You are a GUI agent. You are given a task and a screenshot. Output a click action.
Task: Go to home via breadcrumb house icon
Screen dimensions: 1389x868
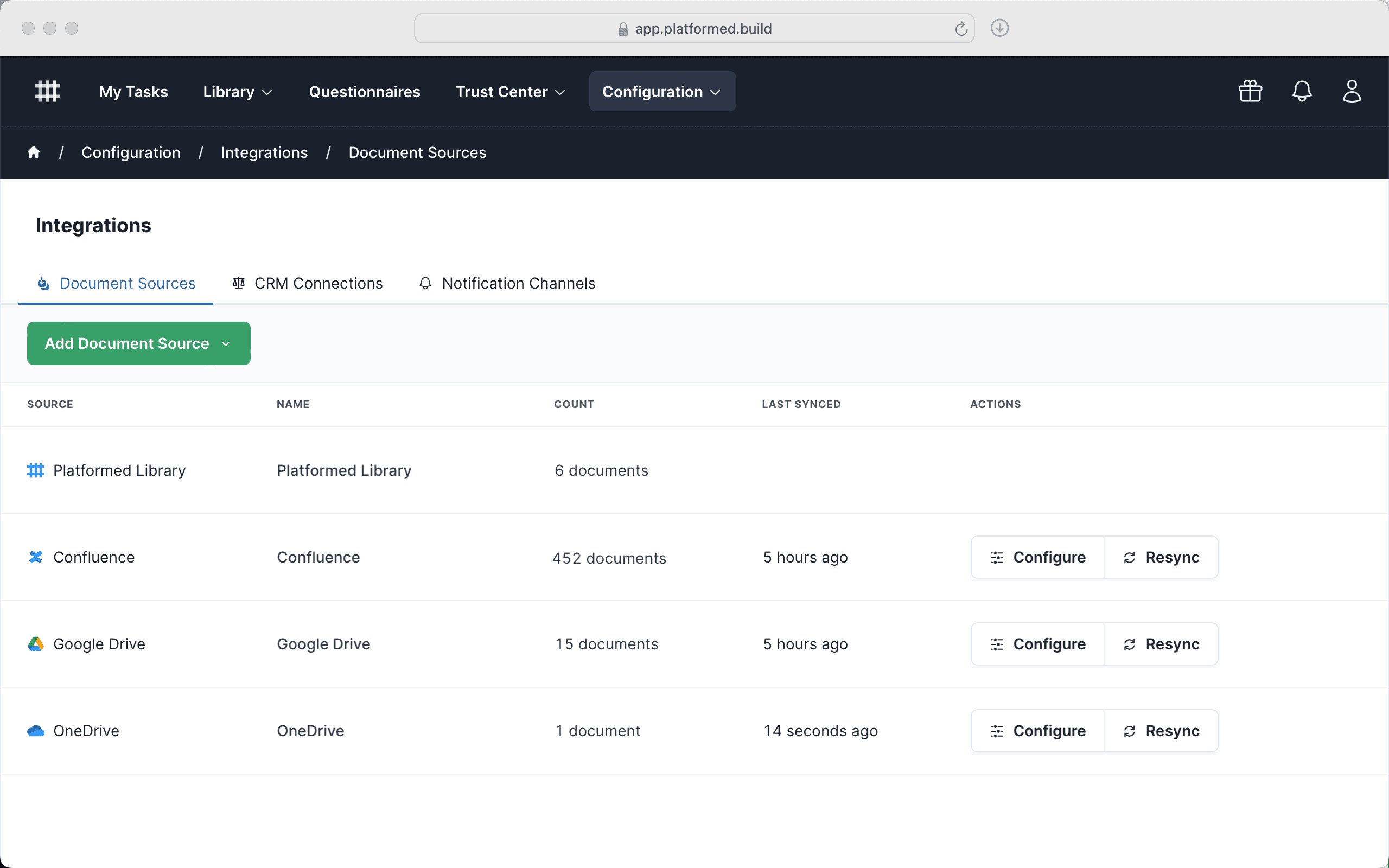[x=34, y=152]
